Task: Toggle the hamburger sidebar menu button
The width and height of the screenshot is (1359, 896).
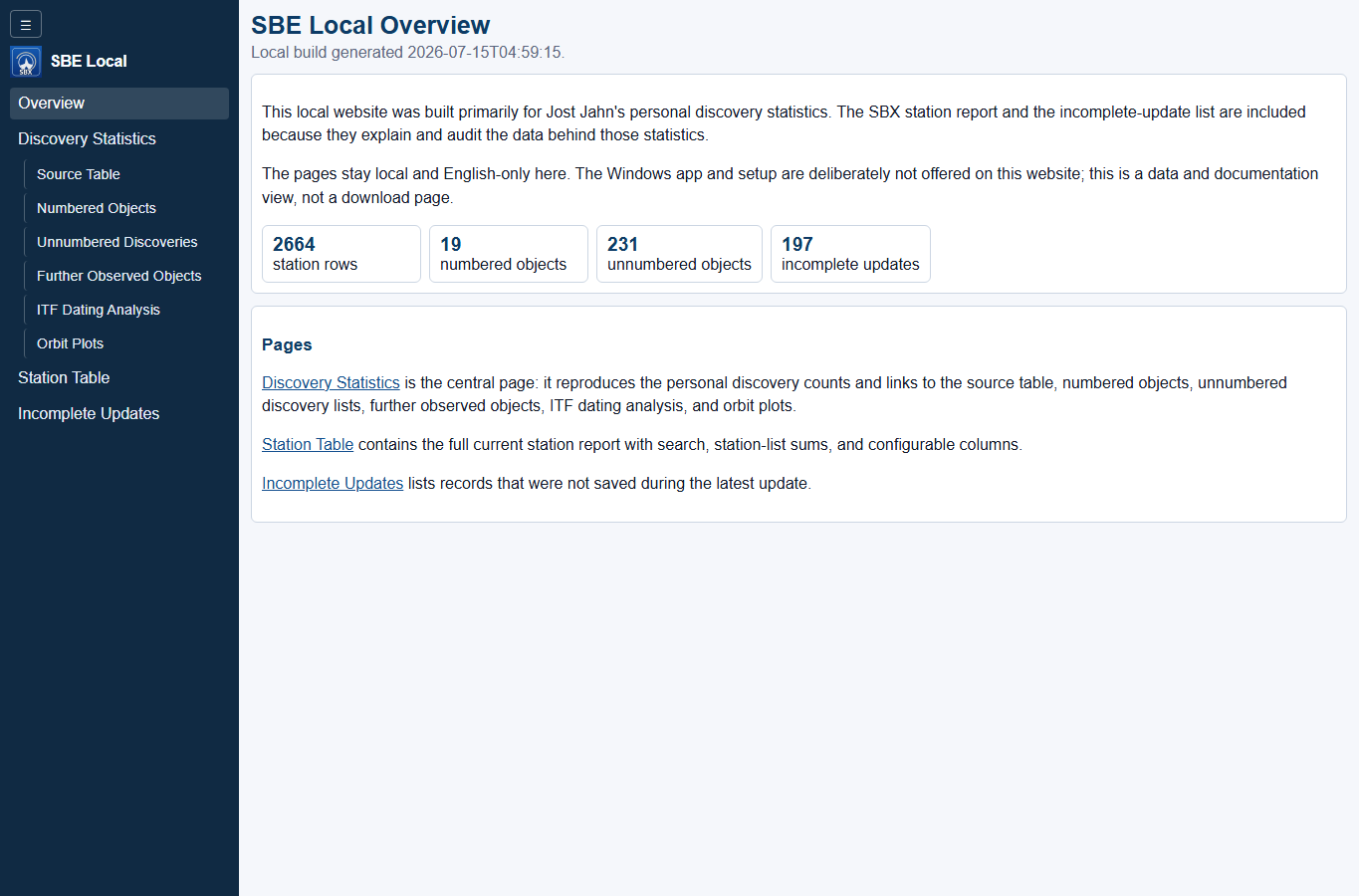Action: coord(26,24)
